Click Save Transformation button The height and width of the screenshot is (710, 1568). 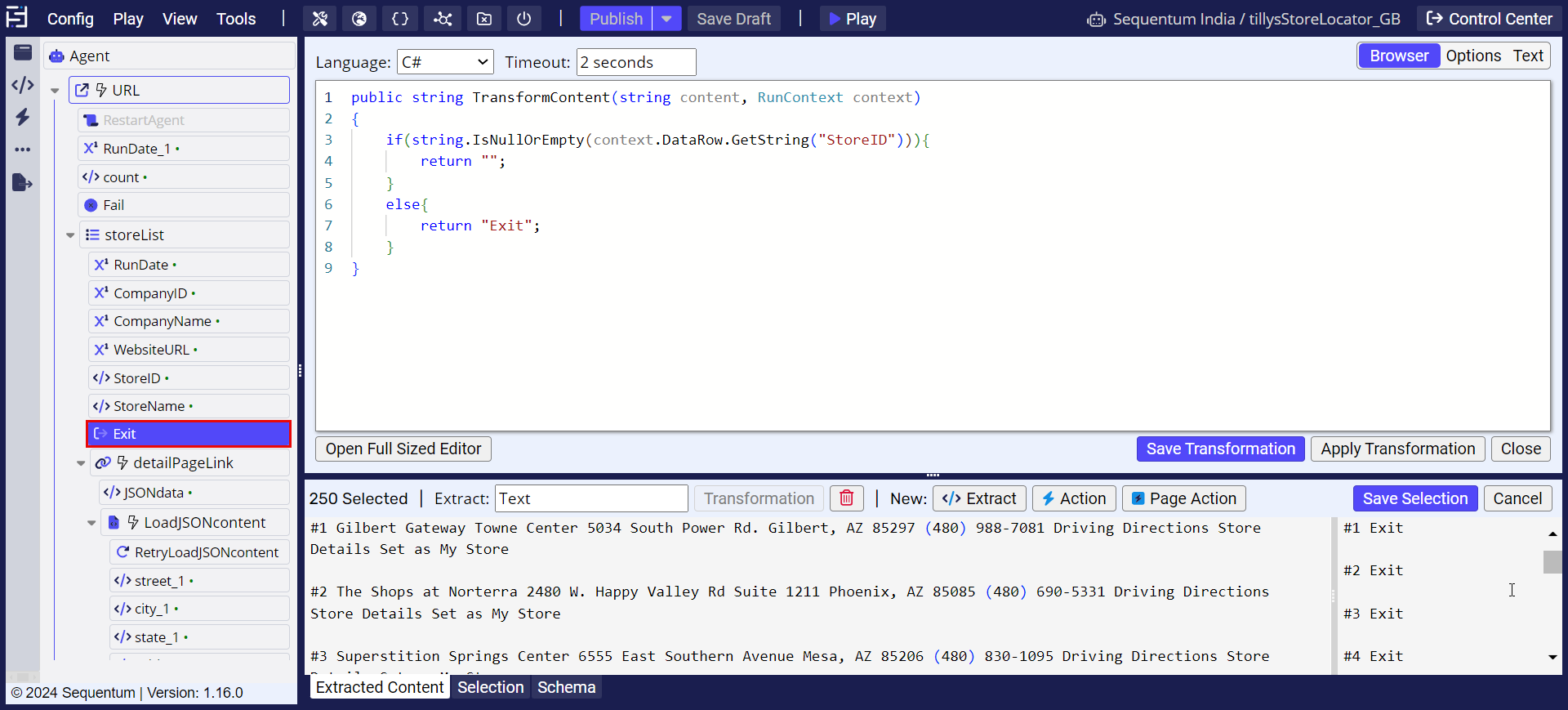(x=1220, y=449)
